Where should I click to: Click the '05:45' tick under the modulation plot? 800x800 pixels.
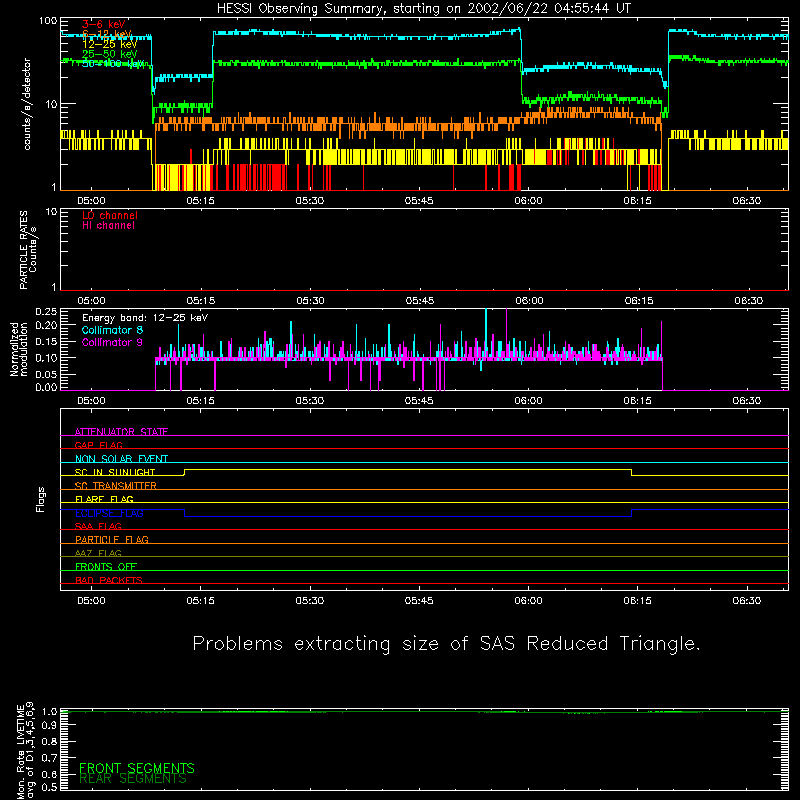(x=419, y=401)
